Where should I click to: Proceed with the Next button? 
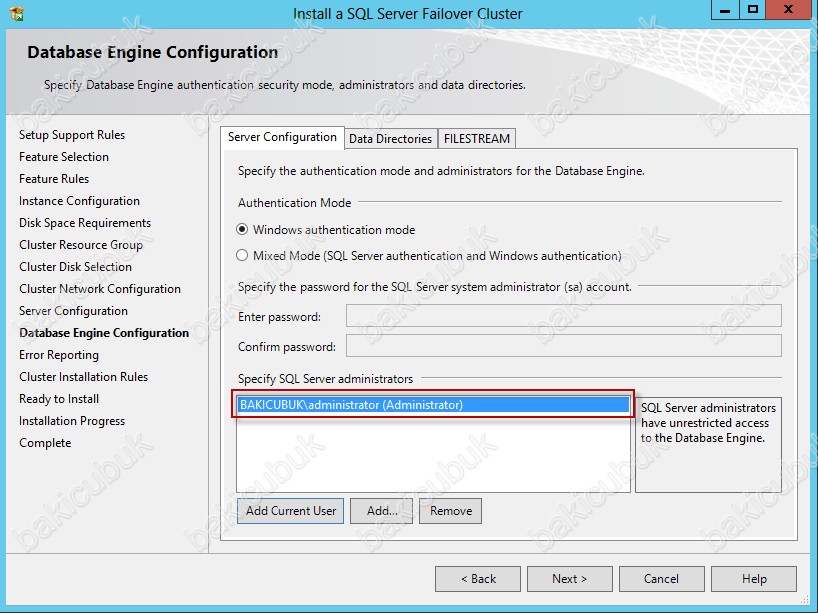click(570, 579)
